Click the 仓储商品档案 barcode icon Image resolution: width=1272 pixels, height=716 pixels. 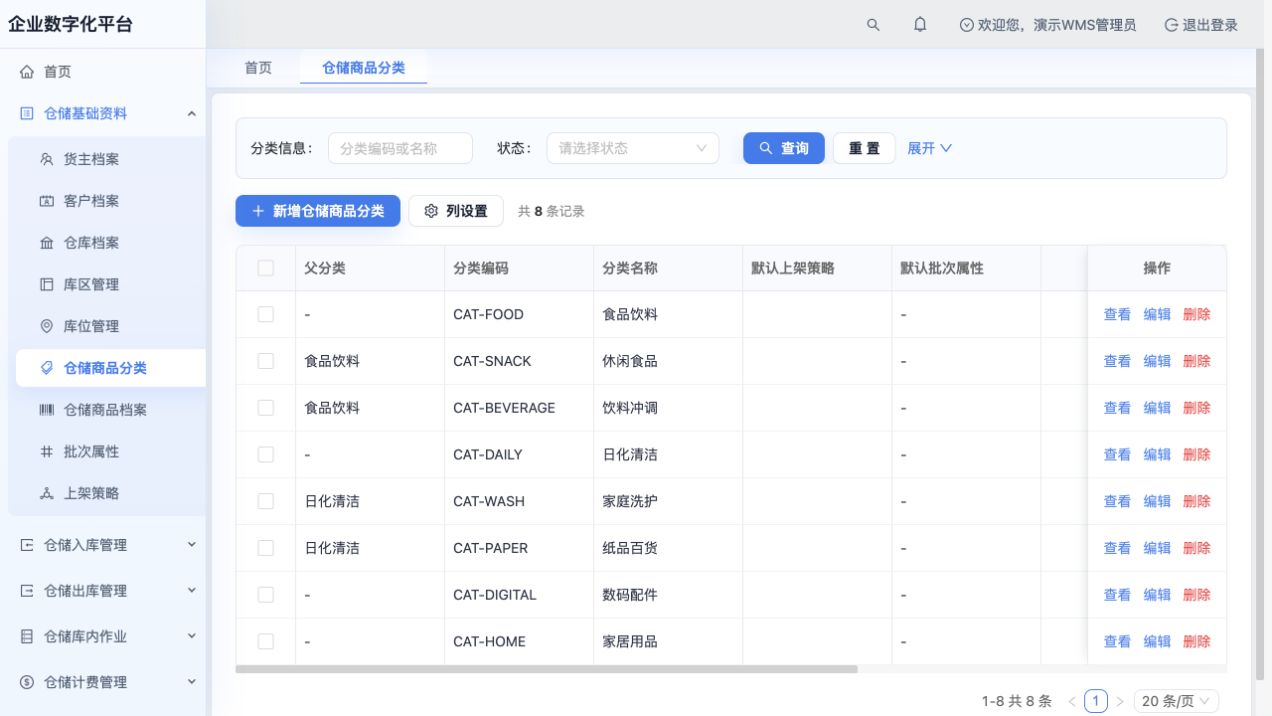coord(46,410)
